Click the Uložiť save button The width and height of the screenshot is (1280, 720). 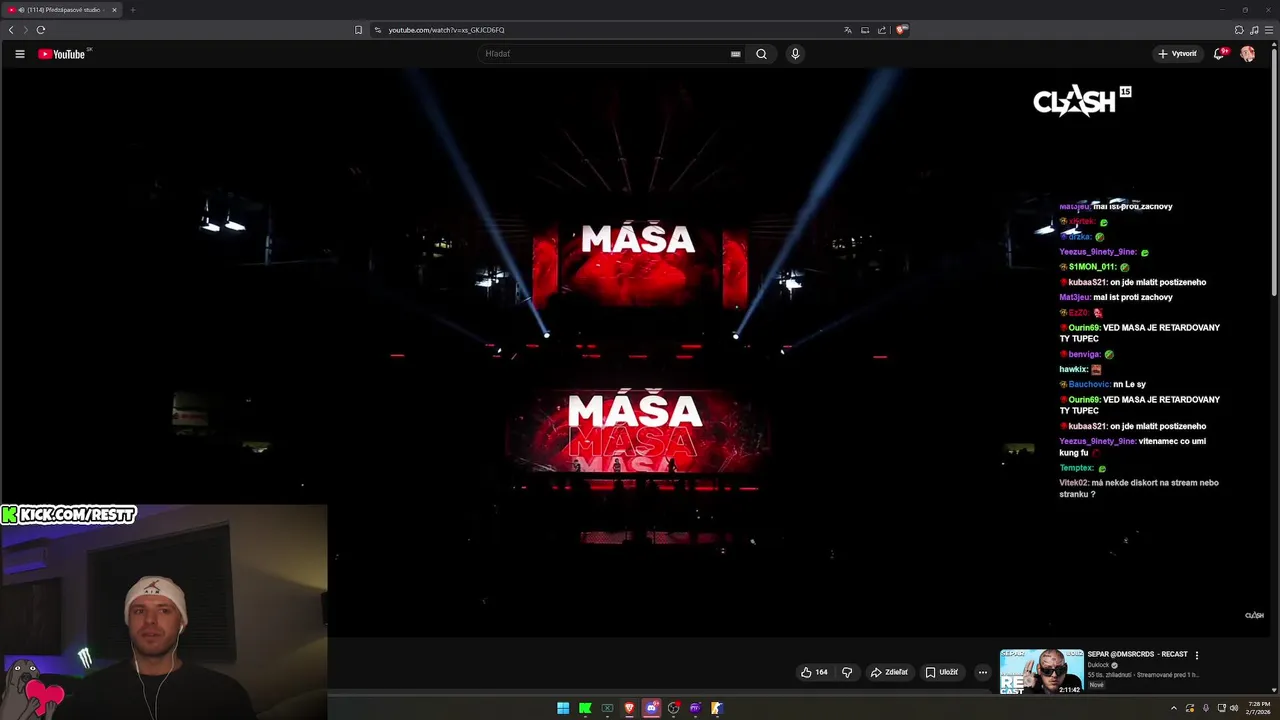942,672
